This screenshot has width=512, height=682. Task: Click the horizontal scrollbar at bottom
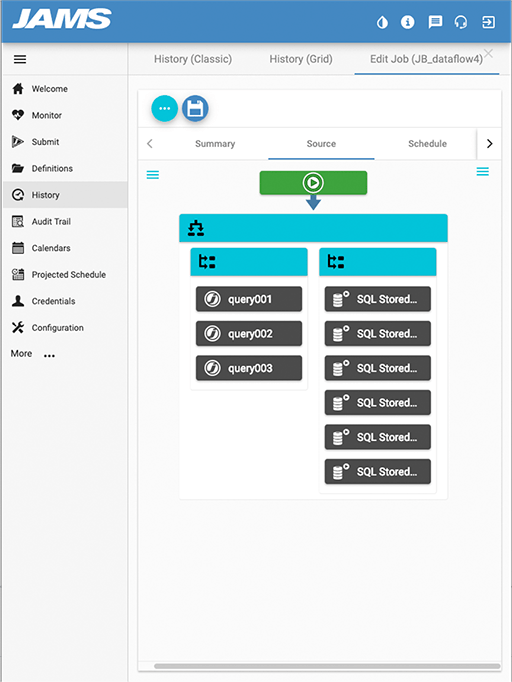pyautogui.click(x=327, y=666)
